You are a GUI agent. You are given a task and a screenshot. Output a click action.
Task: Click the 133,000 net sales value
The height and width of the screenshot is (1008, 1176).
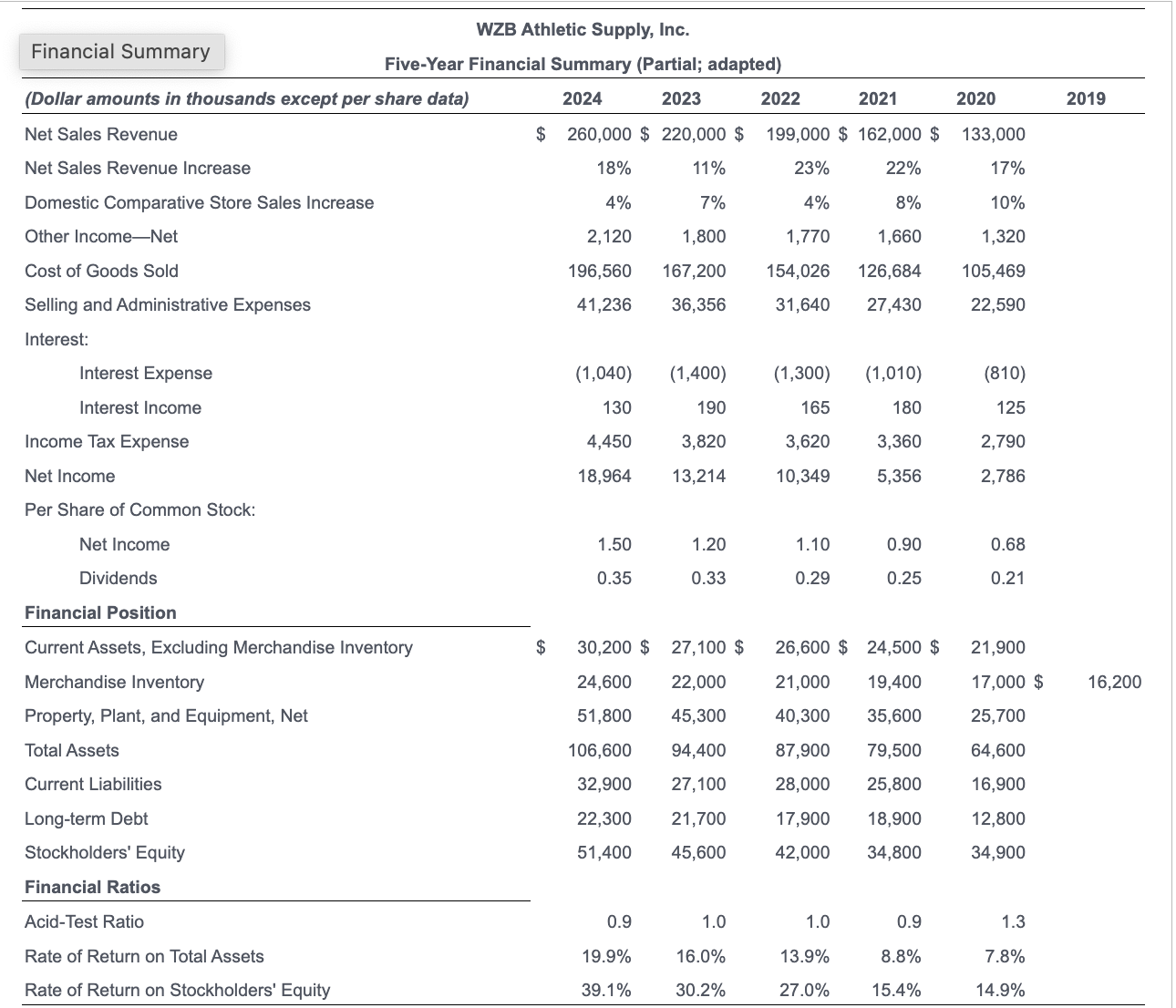click(x=993, y=134)
